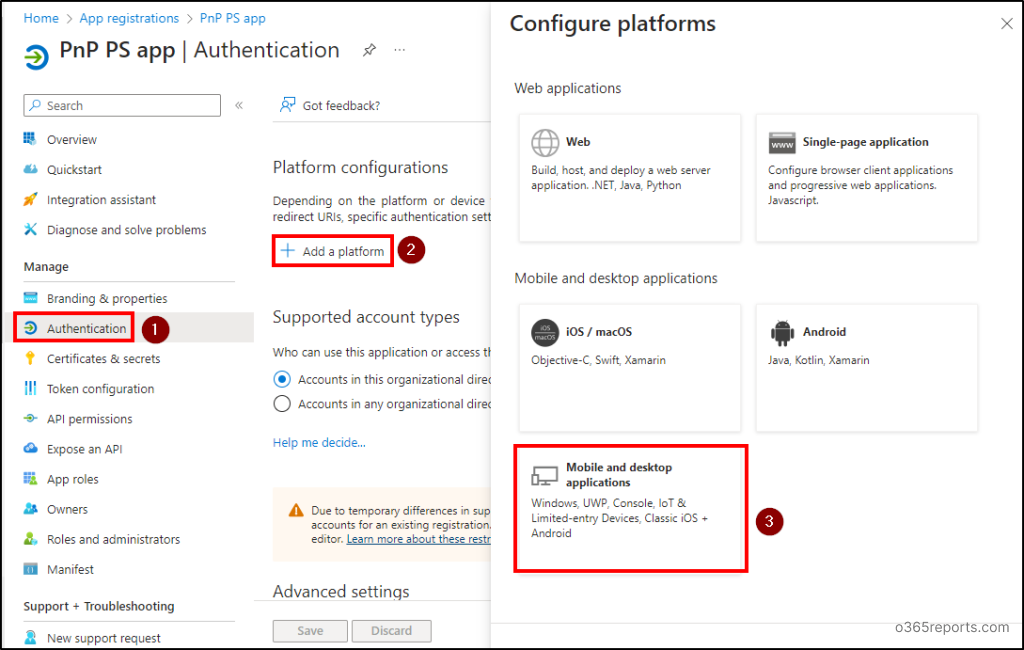The height and width of the screenshot is (650, 1024).
Task: Click the Token configuration bars icon
Action: (30, 388)
